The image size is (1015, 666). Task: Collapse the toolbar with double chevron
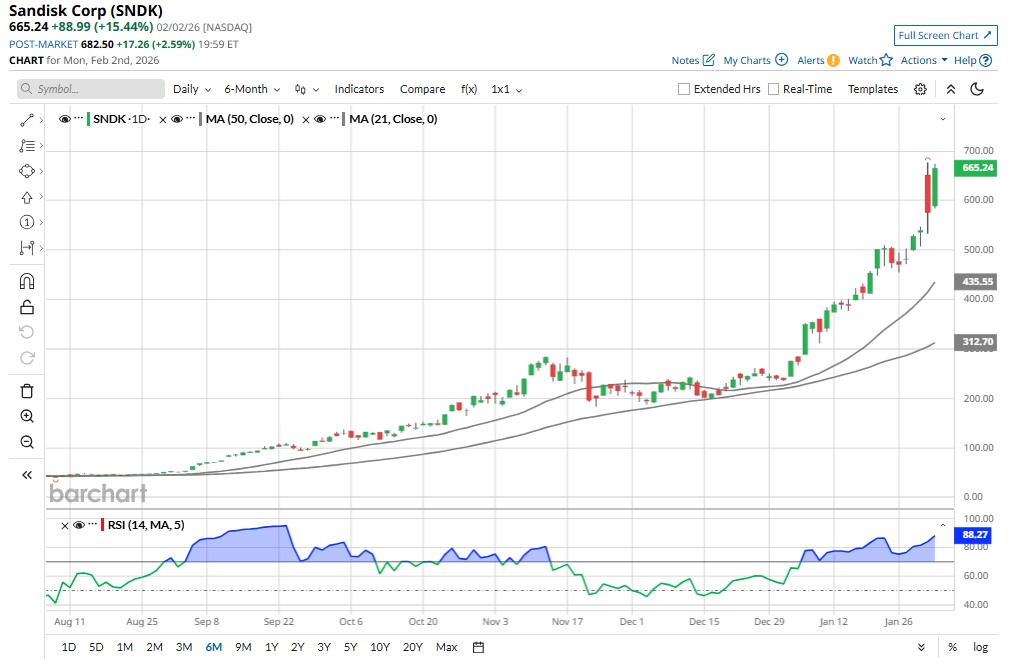(x=950, y=89)
